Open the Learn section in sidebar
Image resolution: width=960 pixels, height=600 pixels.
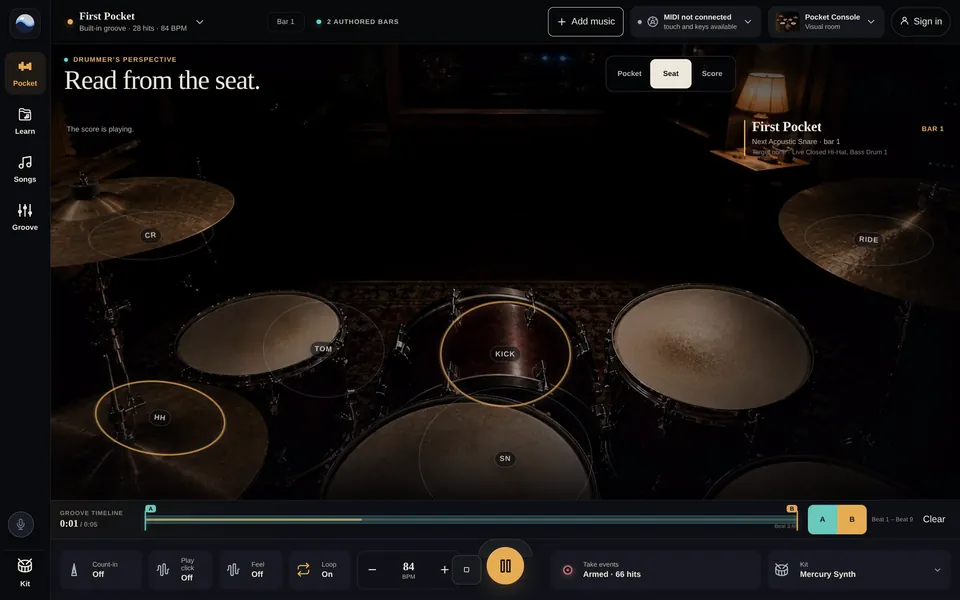[24, 121]
